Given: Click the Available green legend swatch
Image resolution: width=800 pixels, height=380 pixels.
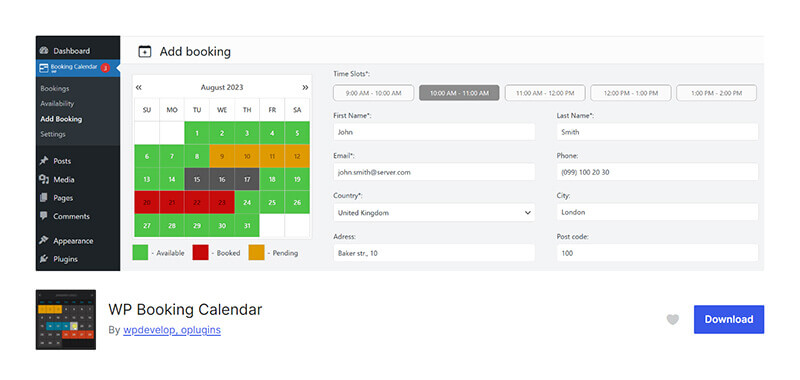Looking at the screenshot, I should pyautogui.click(x=140, y=252).
